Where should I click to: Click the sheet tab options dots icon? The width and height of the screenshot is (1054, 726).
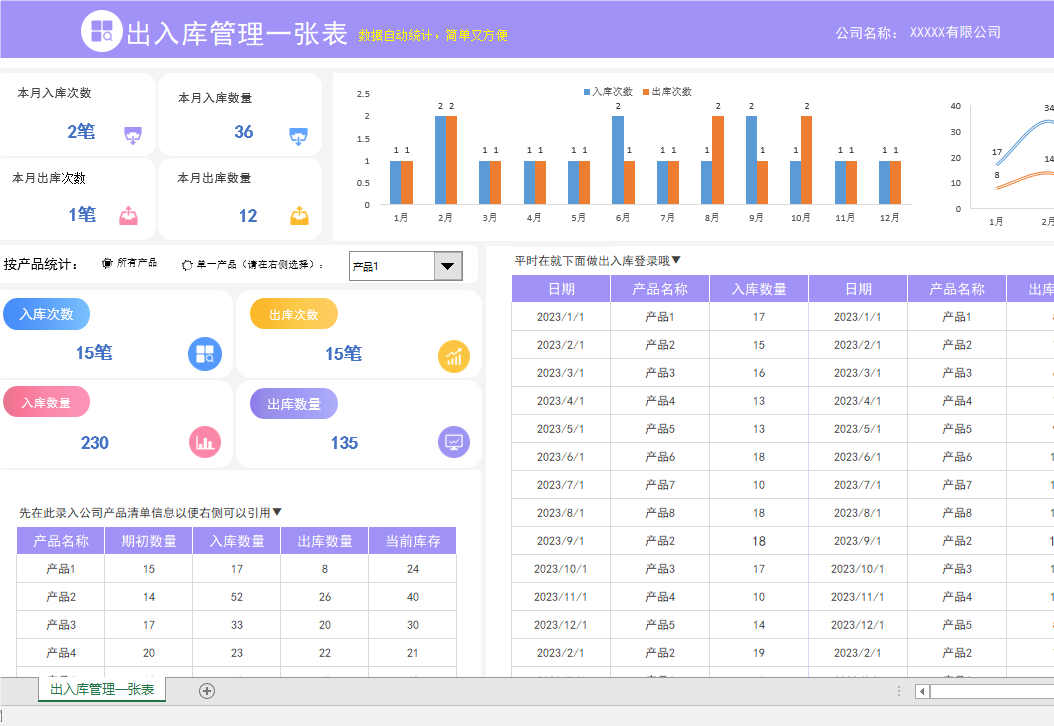[x=899, y=691]
